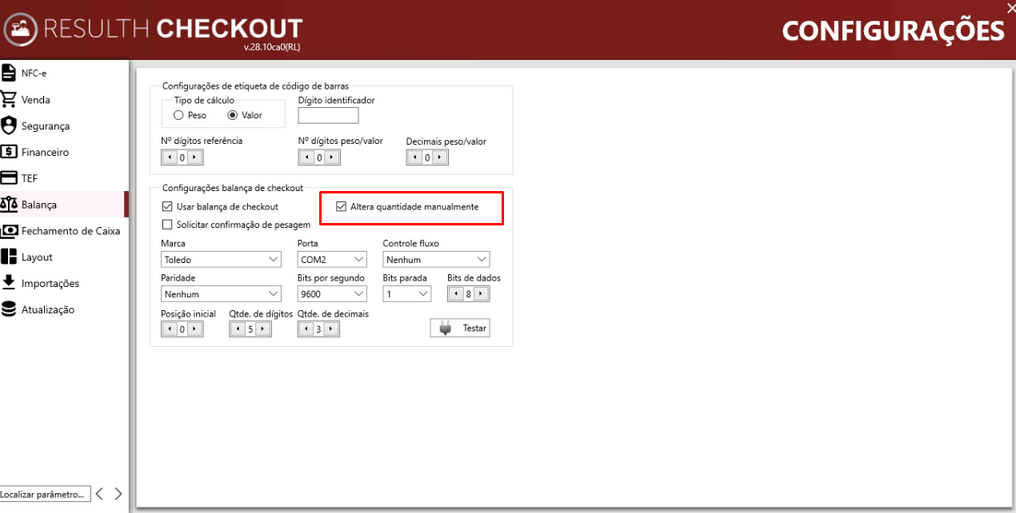Select the Segurança shield icon
This screenshot has width=1016, height=513.
[x=8, y=126]
